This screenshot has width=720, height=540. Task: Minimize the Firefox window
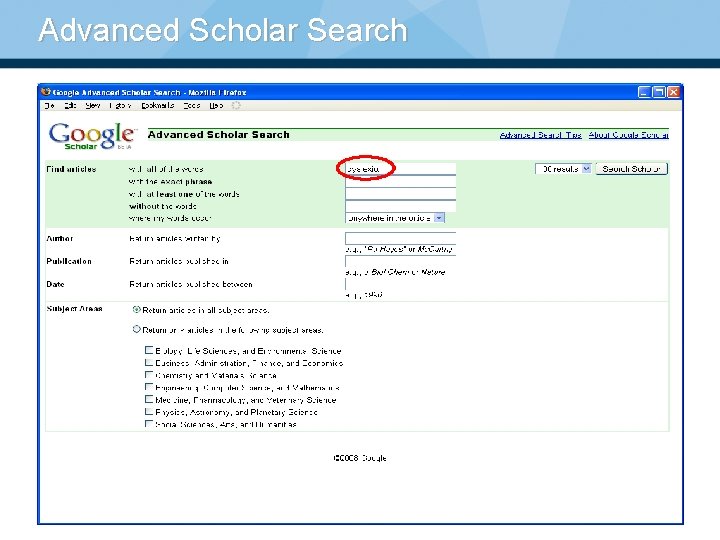(x=645, y=92)
